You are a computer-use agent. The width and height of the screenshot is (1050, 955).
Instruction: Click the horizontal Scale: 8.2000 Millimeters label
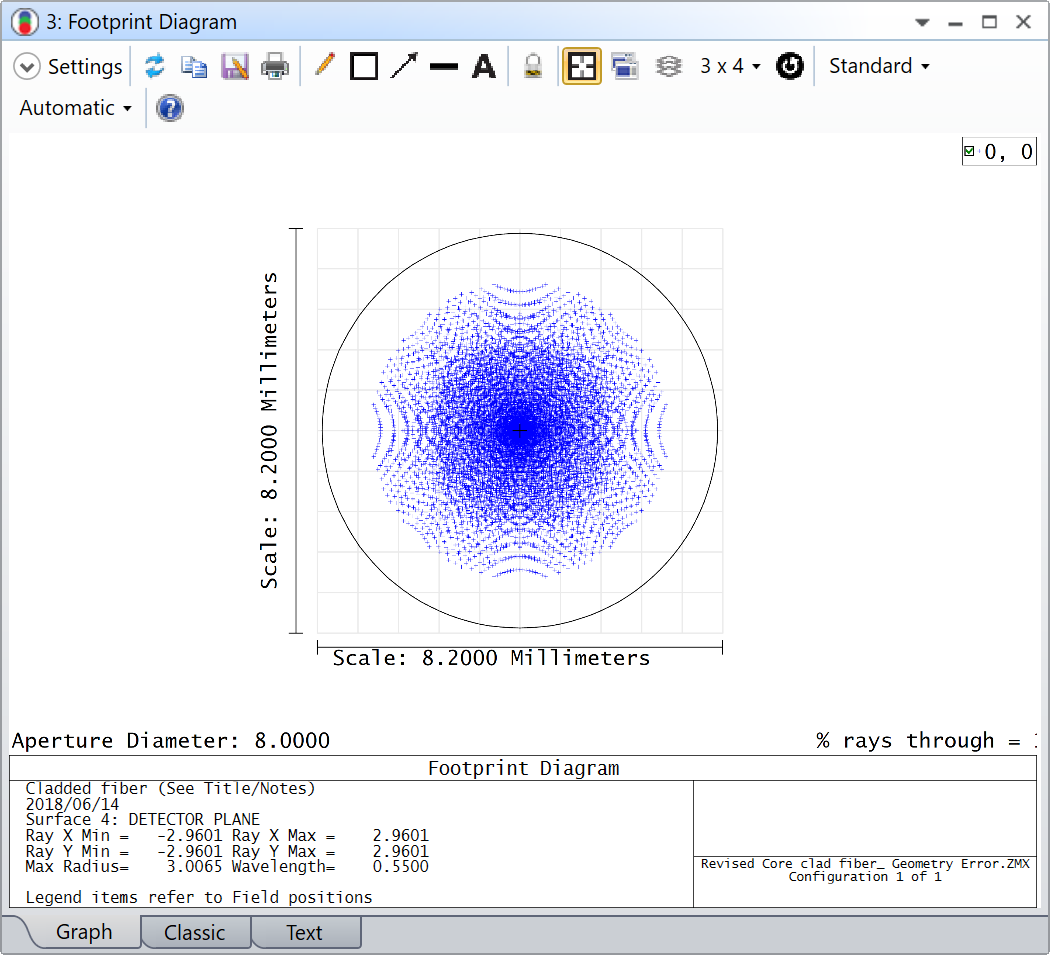491,658
